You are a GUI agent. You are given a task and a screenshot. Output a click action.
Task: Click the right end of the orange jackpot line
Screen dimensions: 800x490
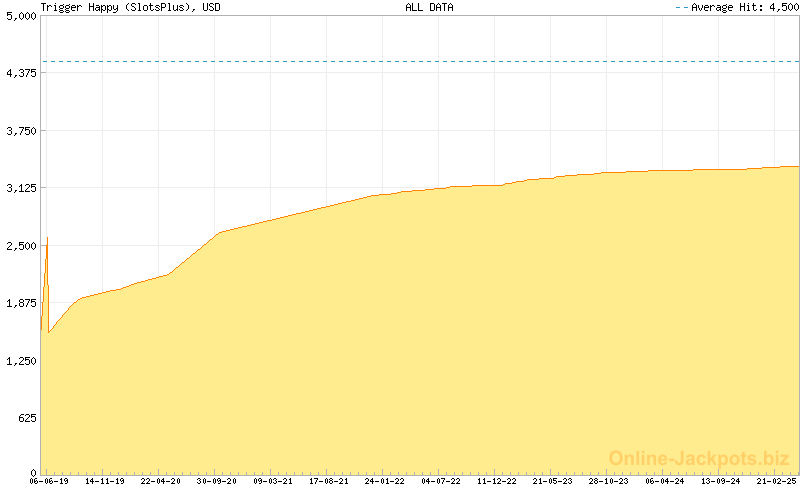797,167
